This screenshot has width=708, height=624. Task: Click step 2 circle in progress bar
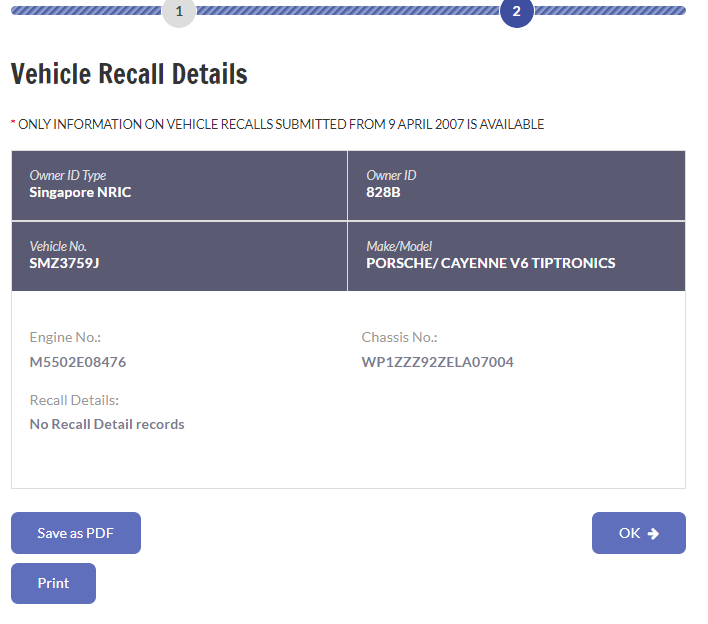[x=516, y=11]
